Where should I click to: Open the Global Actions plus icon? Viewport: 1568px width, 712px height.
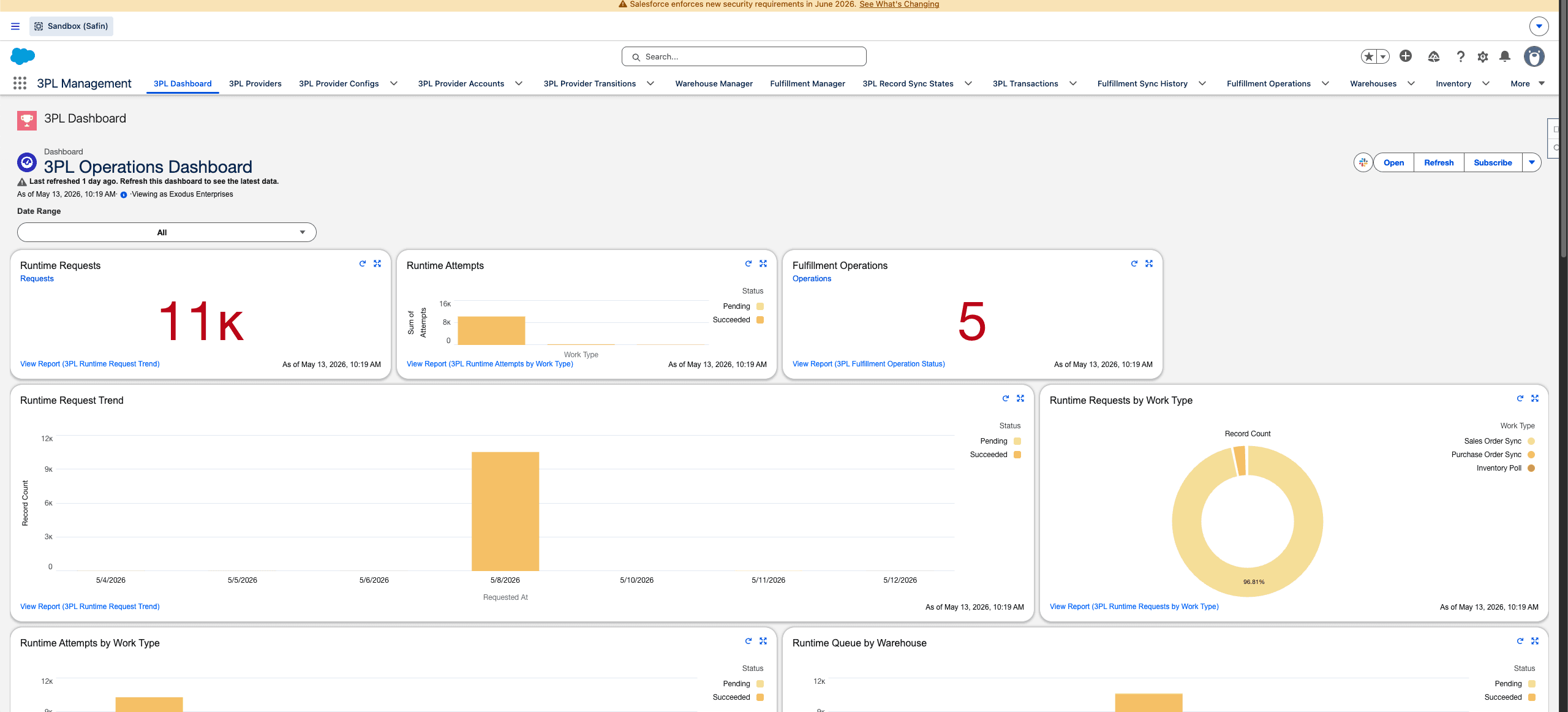1406,56
